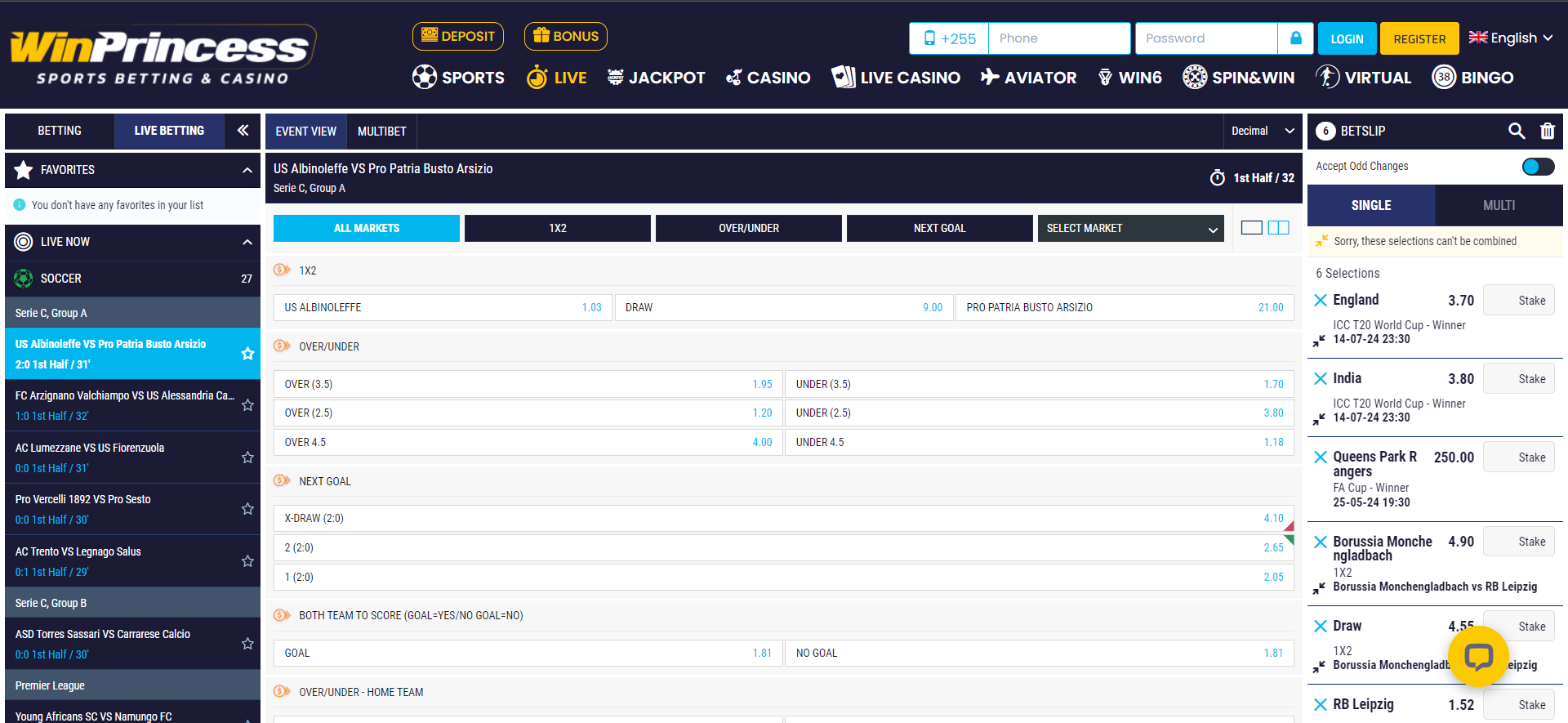This screenshot has width=1568, height=723.
Task: Switch to Betting tab
Action: coord(60,131)
